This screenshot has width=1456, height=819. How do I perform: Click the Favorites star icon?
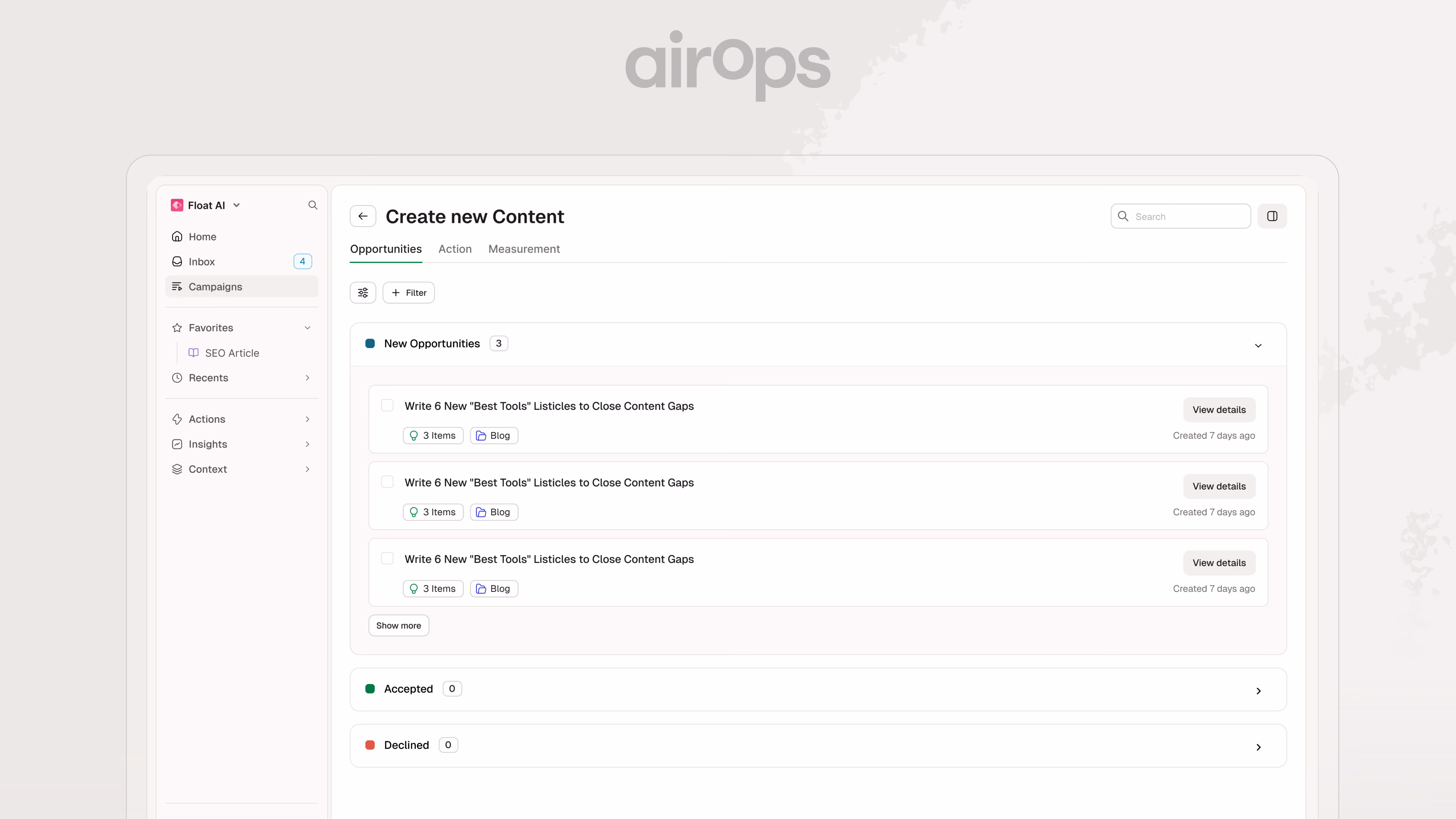177,328
